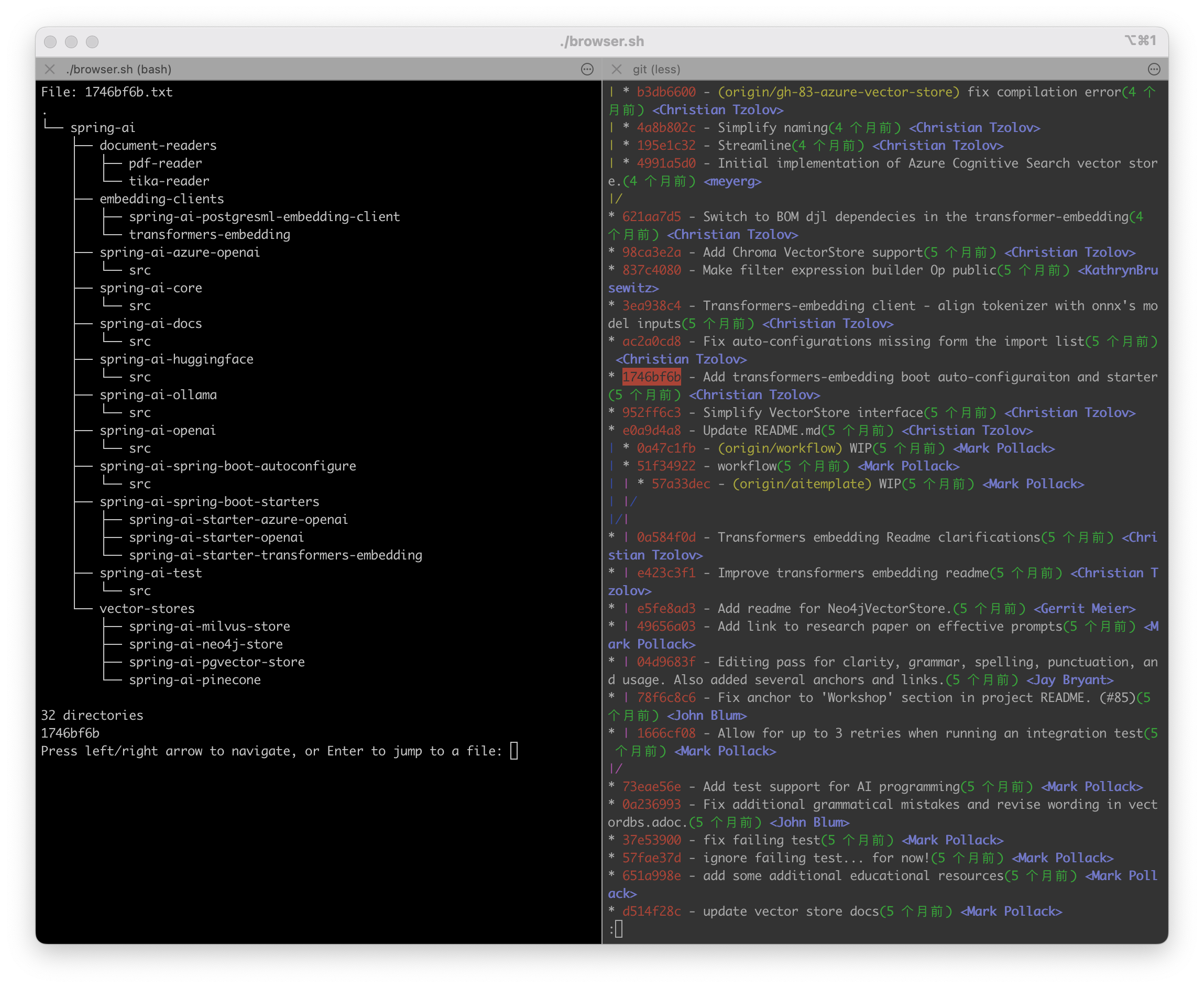The width and height of the screenshot is (1204, 988).
Task: Click the Gerrit Meier author name
Action: 1085,608
